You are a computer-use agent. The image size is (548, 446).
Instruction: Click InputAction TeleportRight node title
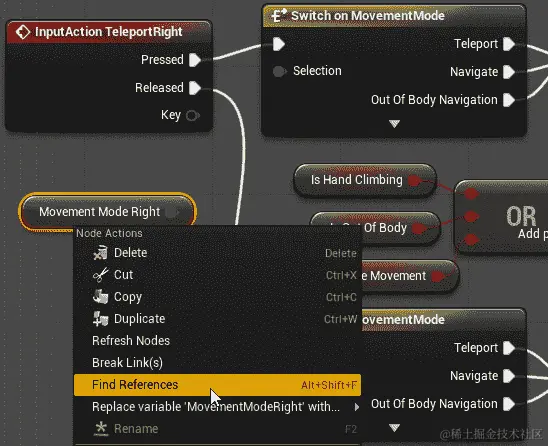click(x=108, y=32)
